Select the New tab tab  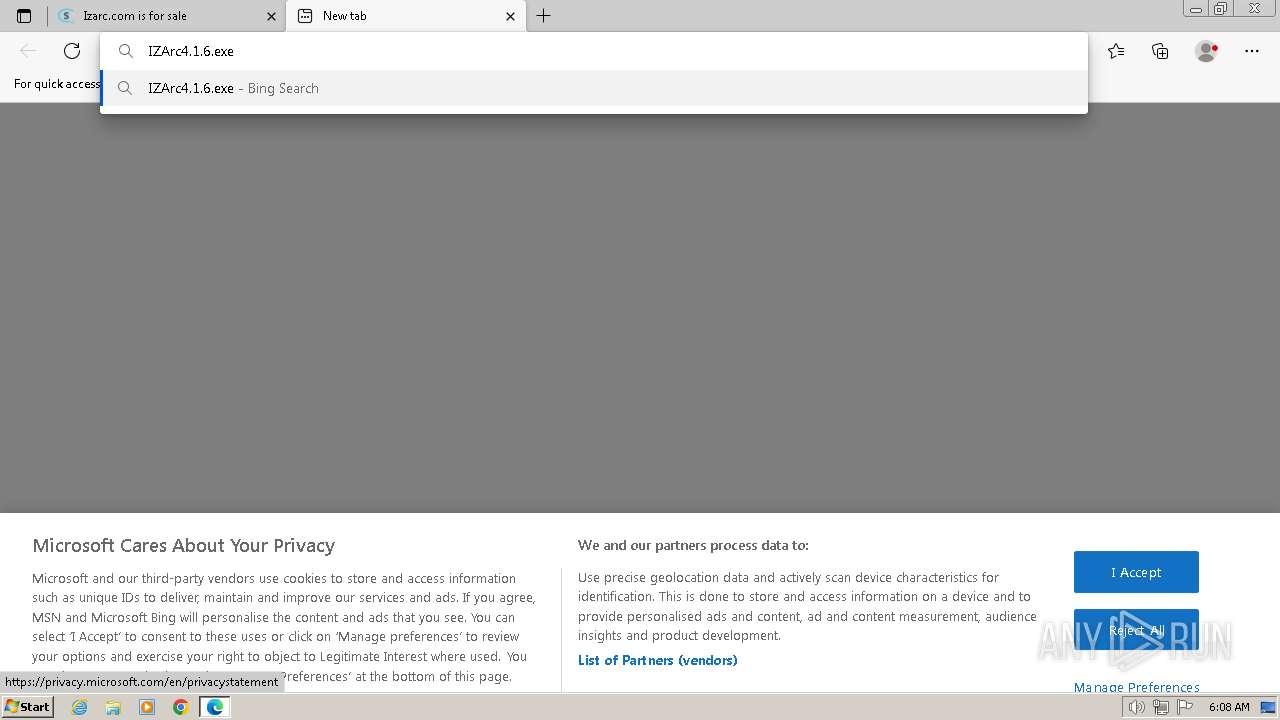405,16
